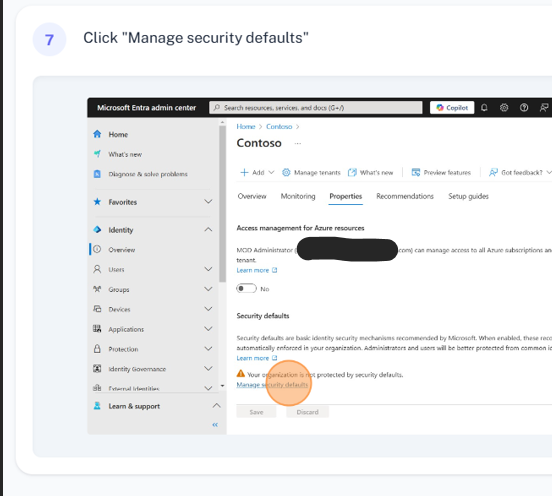Open the Copilot button
This screenshot has width=552, height=496.
(452, 108)
